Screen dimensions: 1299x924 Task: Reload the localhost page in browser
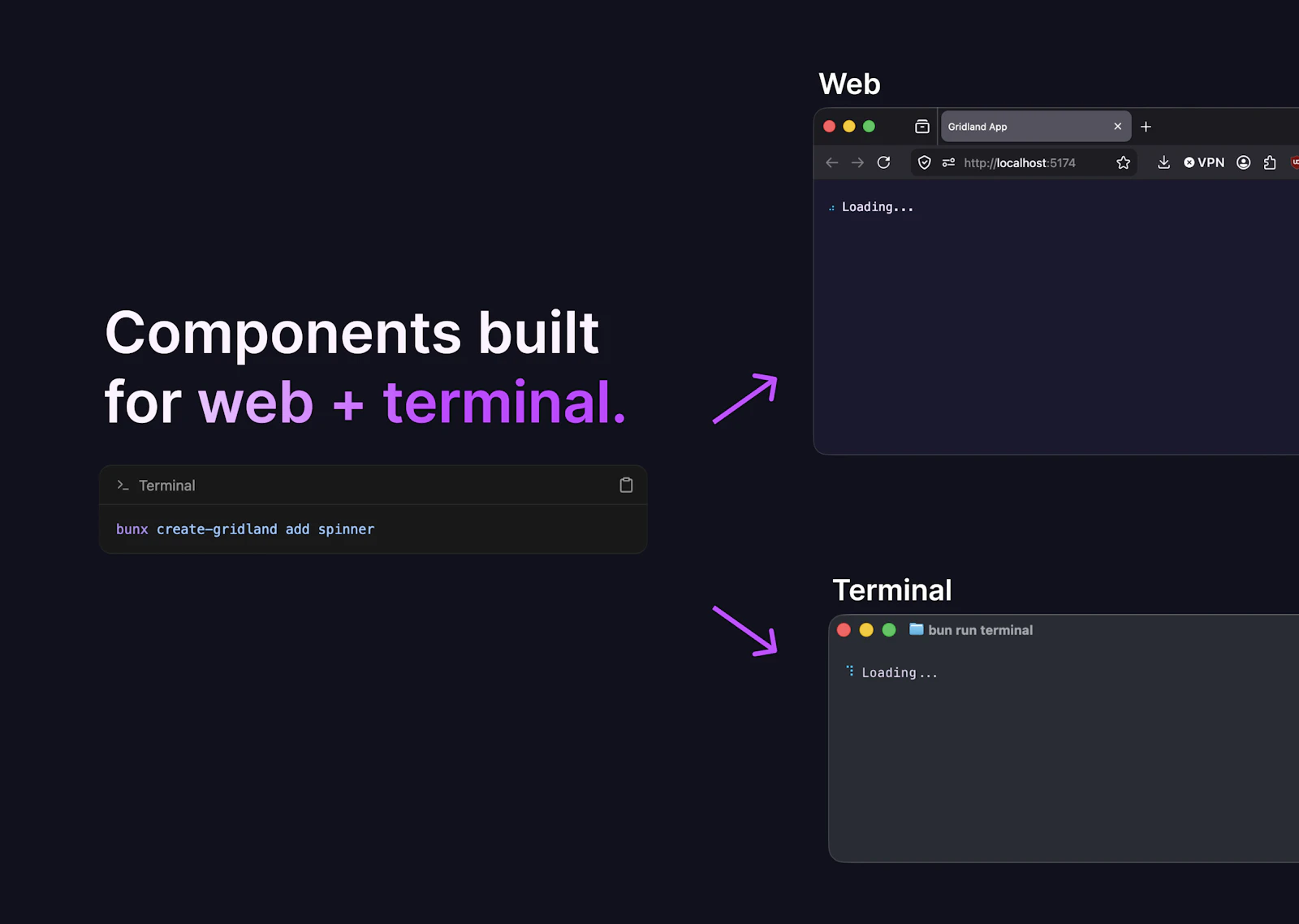pyautogui.click(x=884, y=162)
